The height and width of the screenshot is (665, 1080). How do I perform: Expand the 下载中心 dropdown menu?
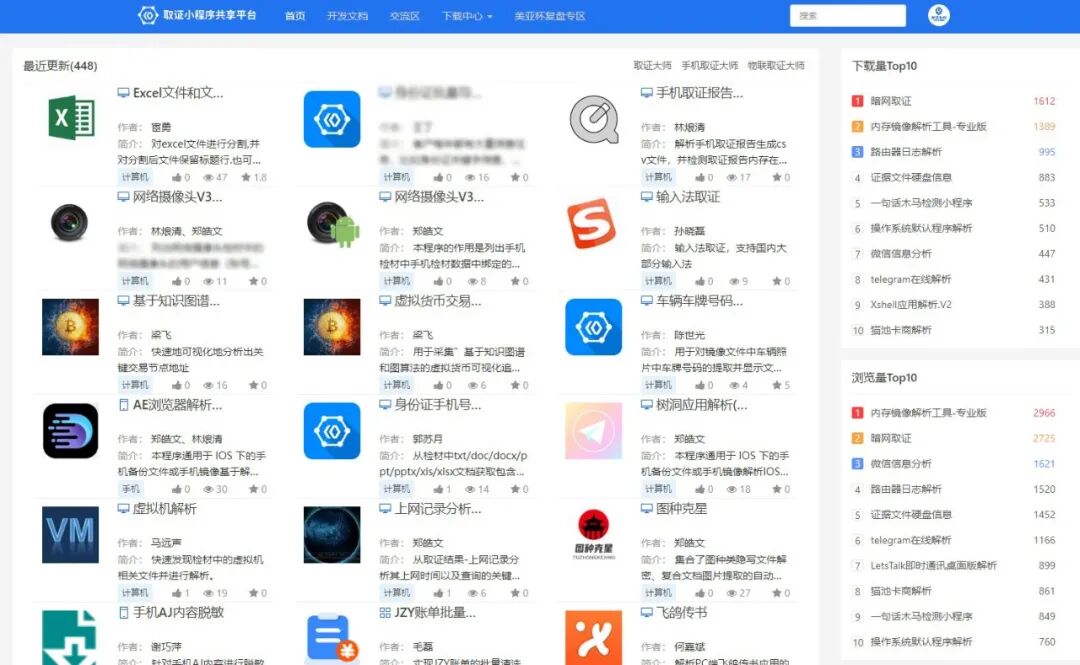[x=467, y=16]
